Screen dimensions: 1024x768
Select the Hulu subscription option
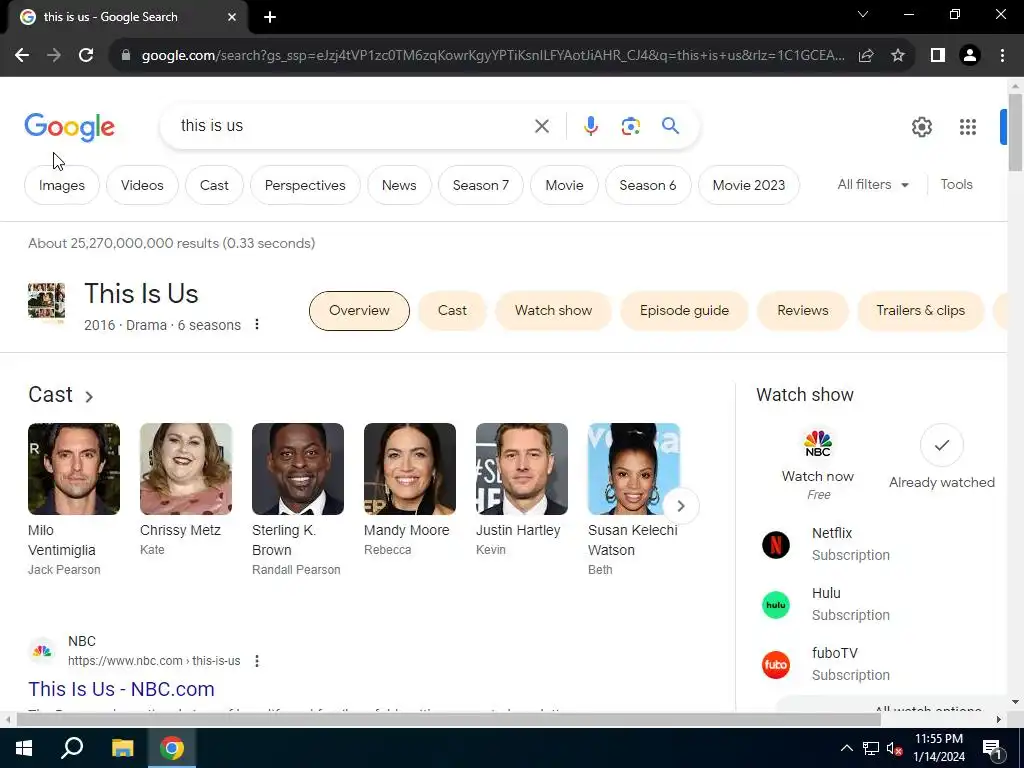tap(826, 604)
